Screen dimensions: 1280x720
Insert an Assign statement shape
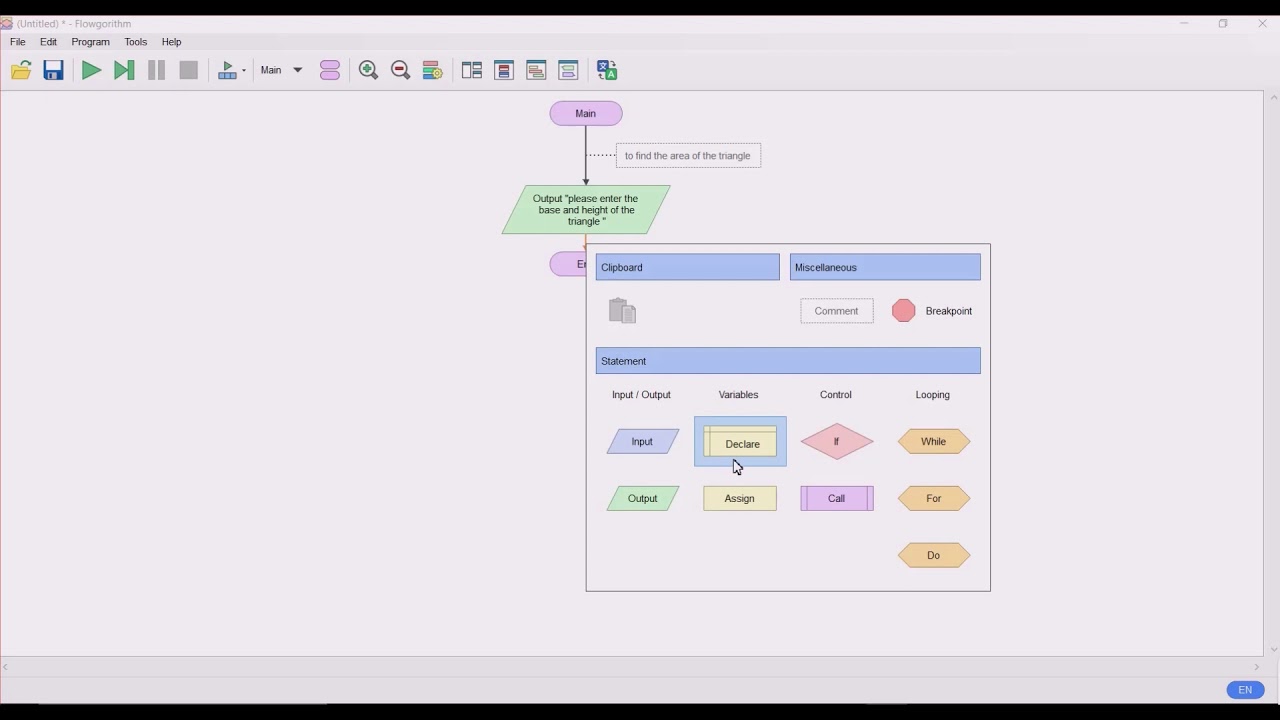(740, 498)
